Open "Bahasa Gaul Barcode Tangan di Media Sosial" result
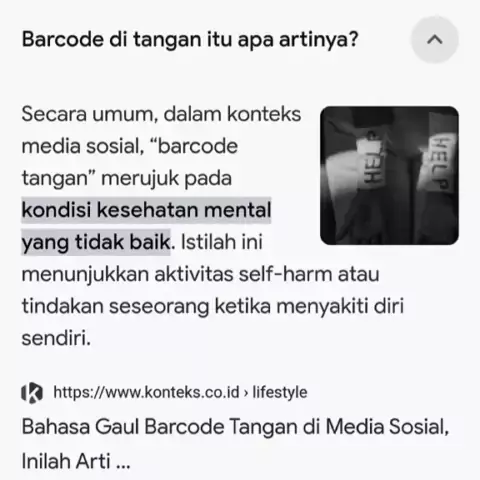The image size is (480, 480). click(234, 427)
